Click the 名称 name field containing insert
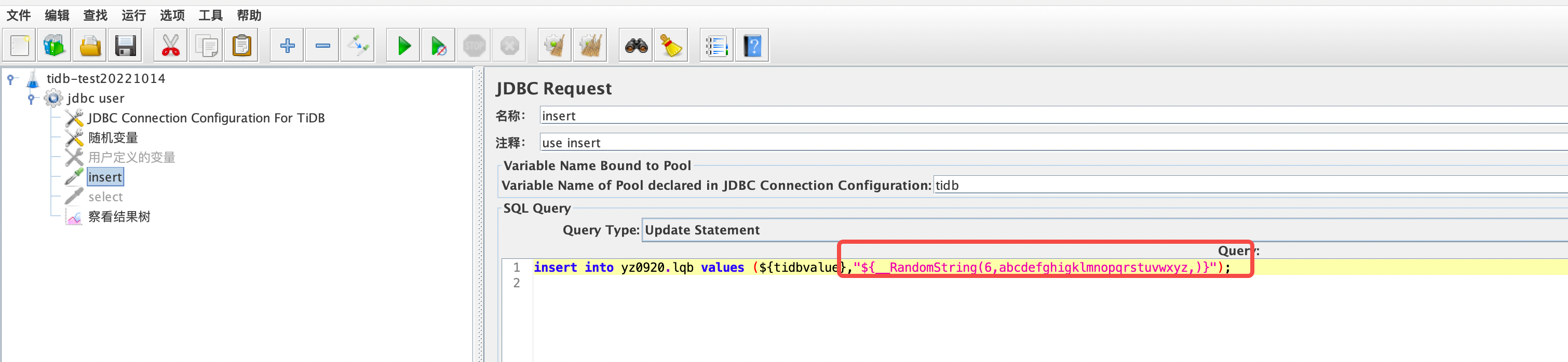The image size is (1568, 362). pyautogui.click(x=1053, y=116)
